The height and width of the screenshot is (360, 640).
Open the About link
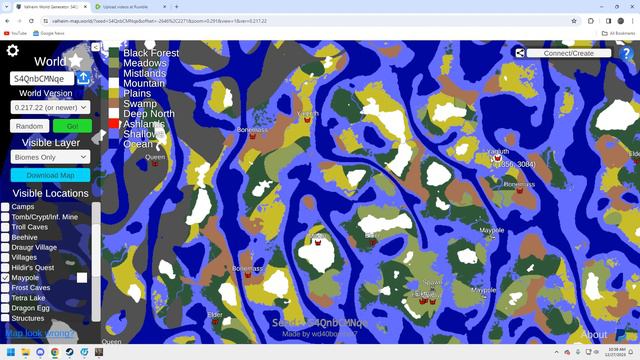click(x=594, y=335)
